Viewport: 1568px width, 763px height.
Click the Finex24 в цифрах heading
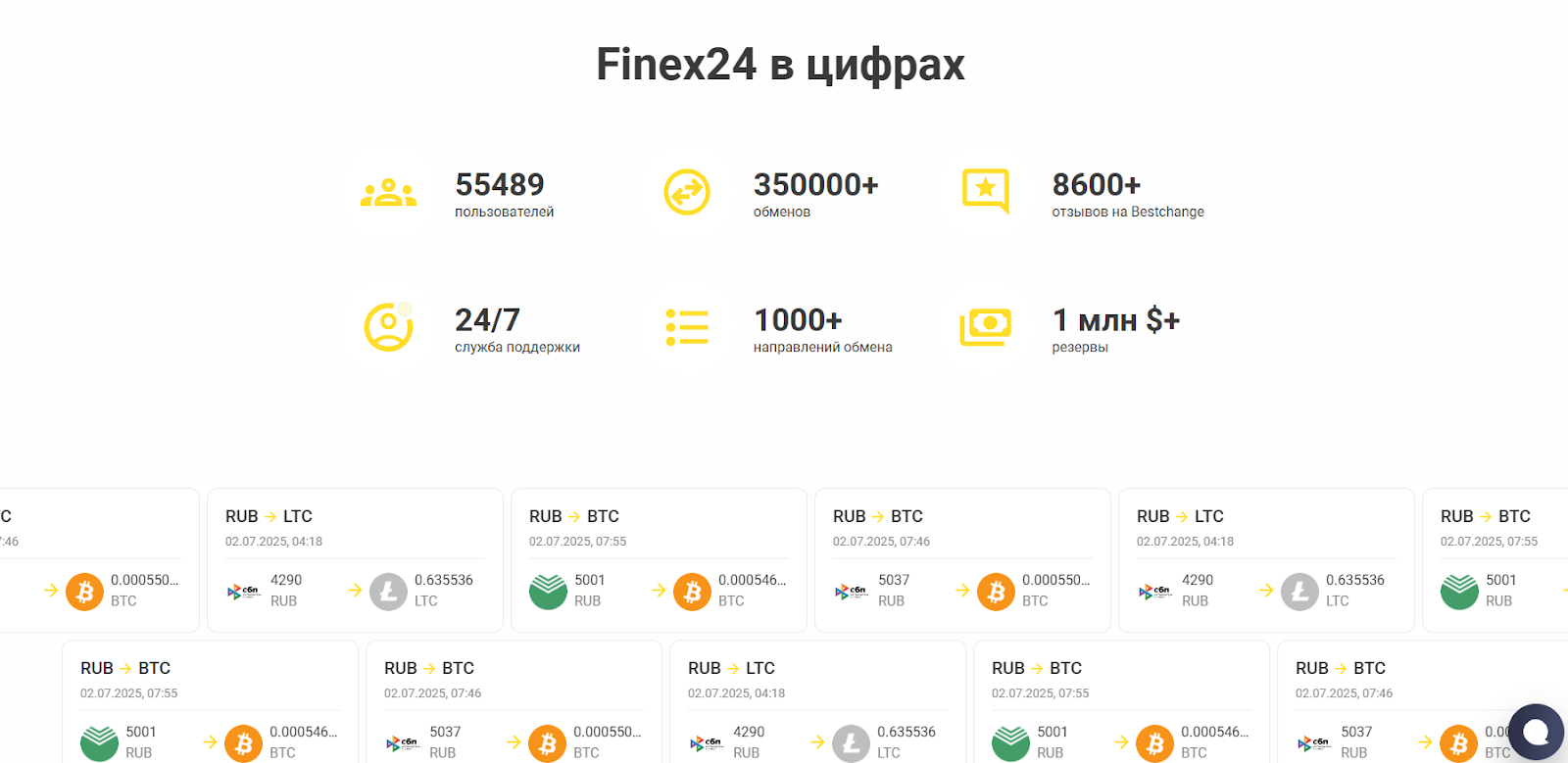coord(781,63)
